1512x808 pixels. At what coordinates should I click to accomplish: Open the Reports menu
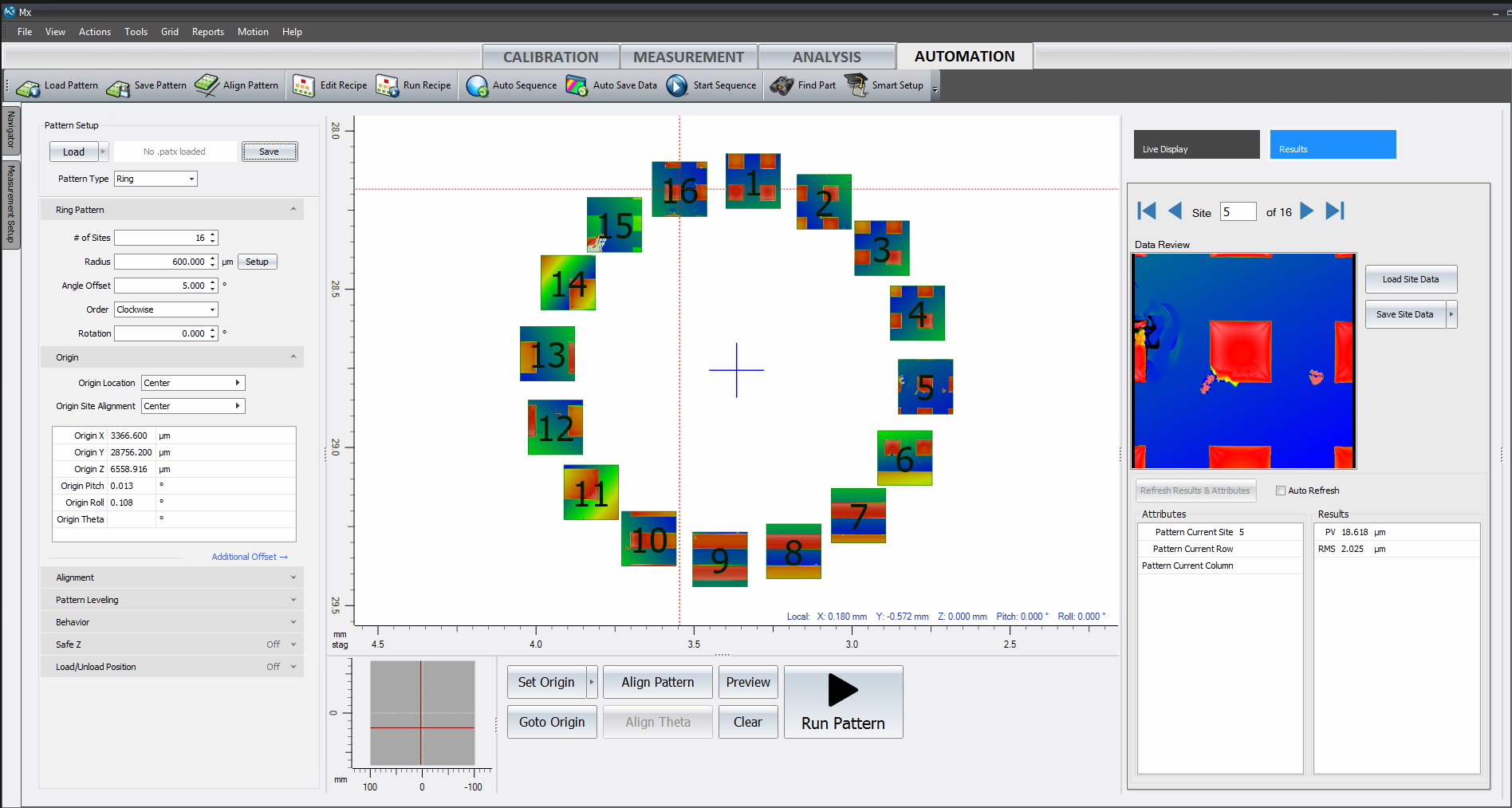click(x=207, y=32)
